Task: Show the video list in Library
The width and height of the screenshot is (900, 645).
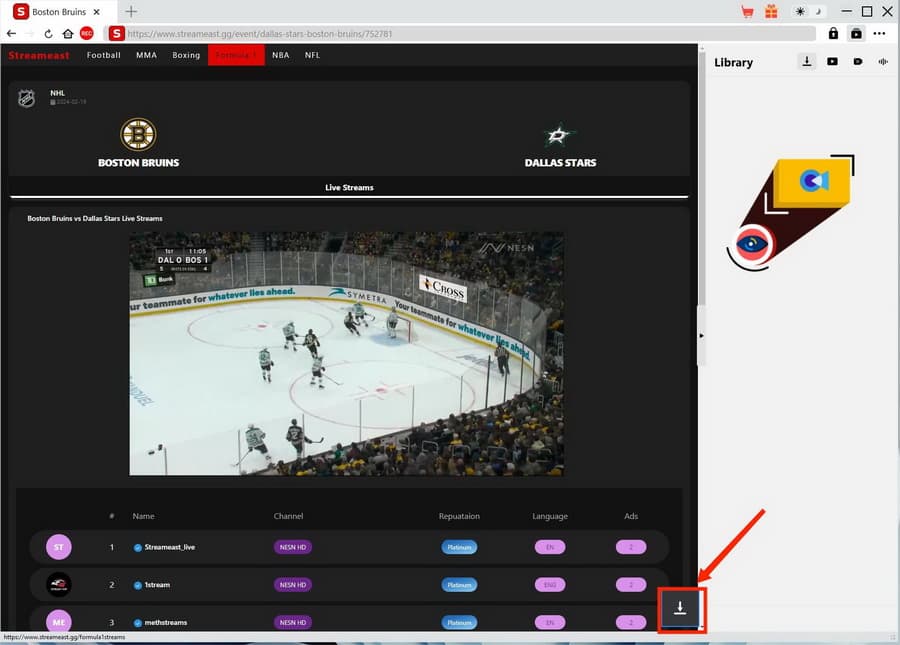Action: click(832, 62)
